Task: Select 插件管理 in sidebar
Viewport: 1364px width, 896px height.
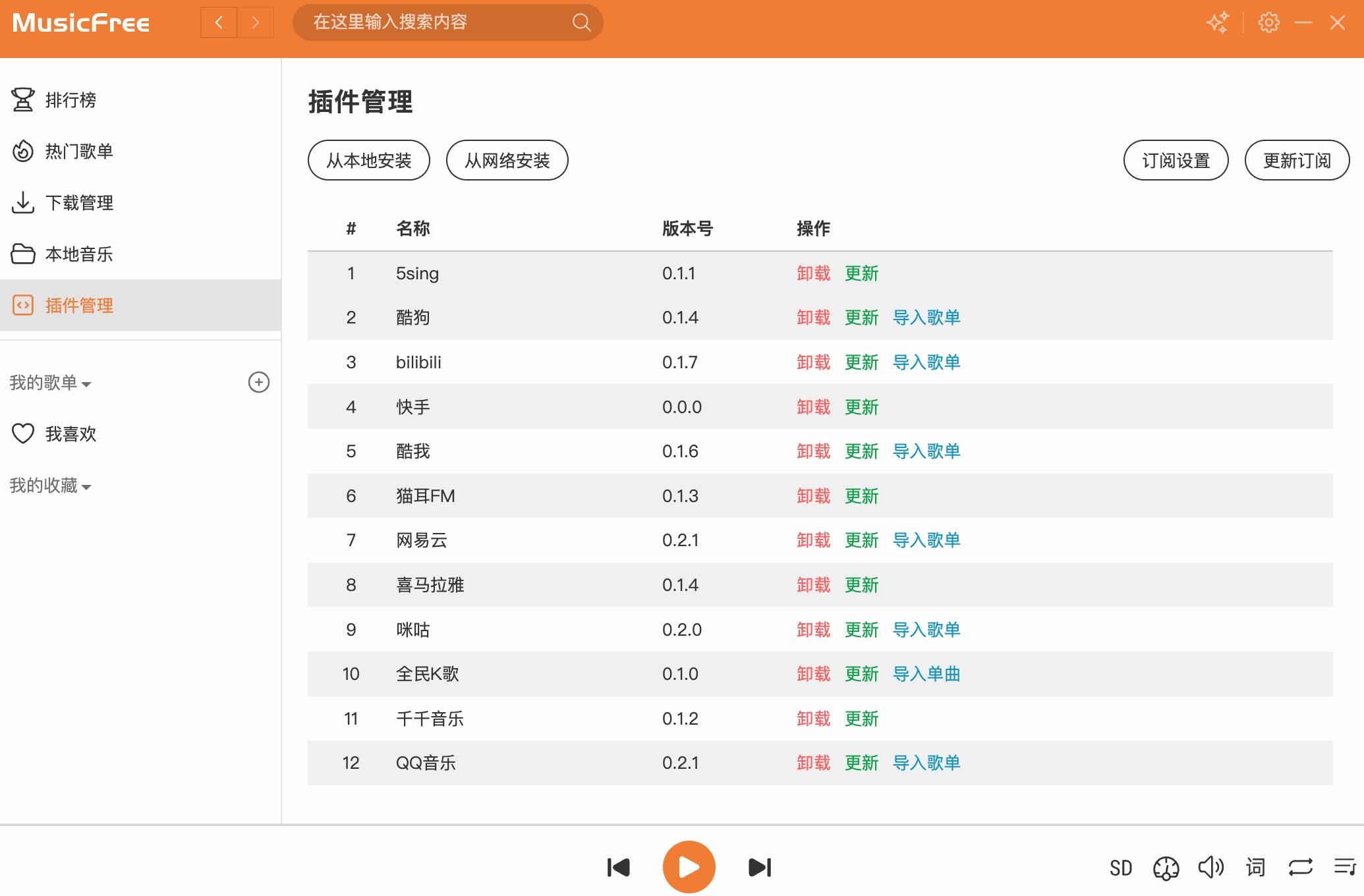Action: [x=140, y=305]
